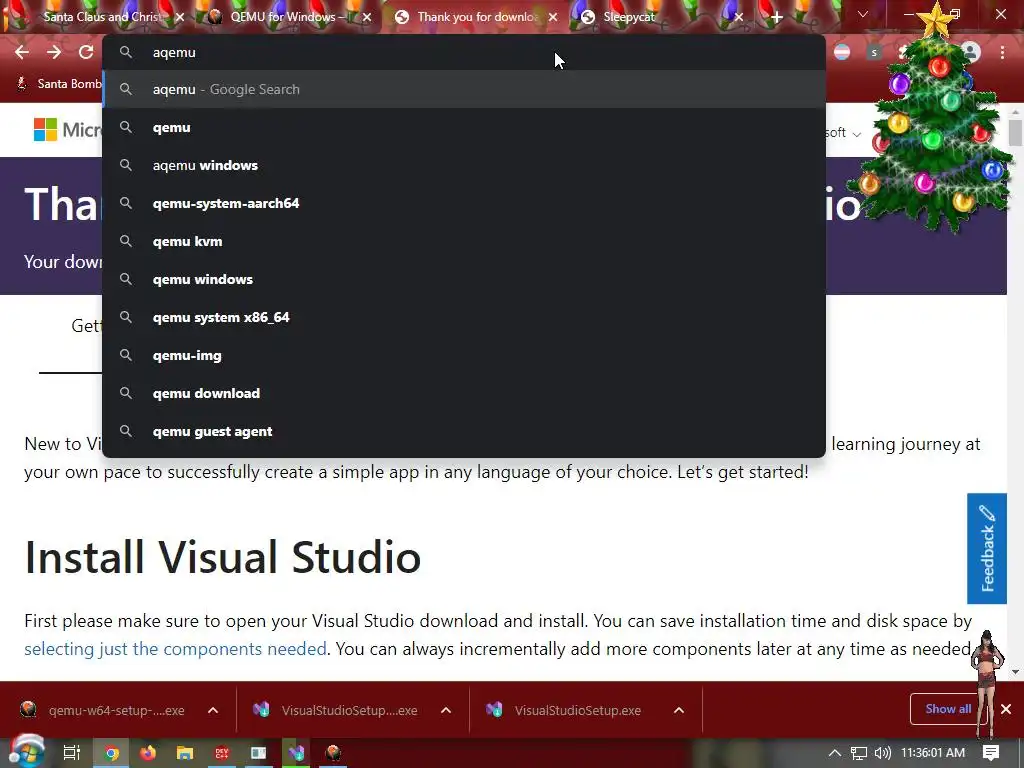Open Task View on the taskbar
This screenshot has width=1024, height=768.
(x=71, y=753)
